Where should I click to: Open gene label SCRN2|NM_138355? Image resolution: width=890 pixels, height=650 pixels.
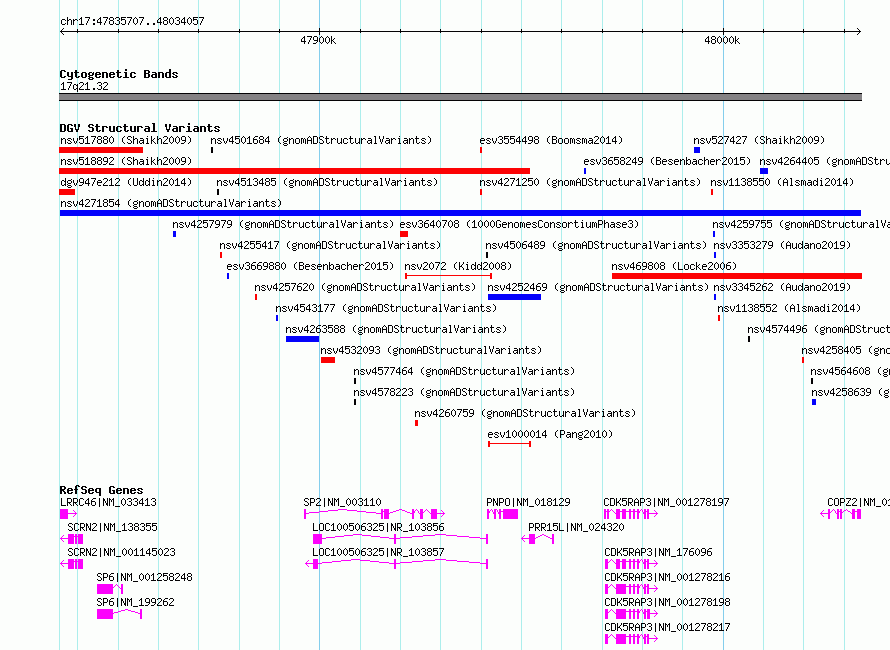pyautogui.click(x=112, y=527)
